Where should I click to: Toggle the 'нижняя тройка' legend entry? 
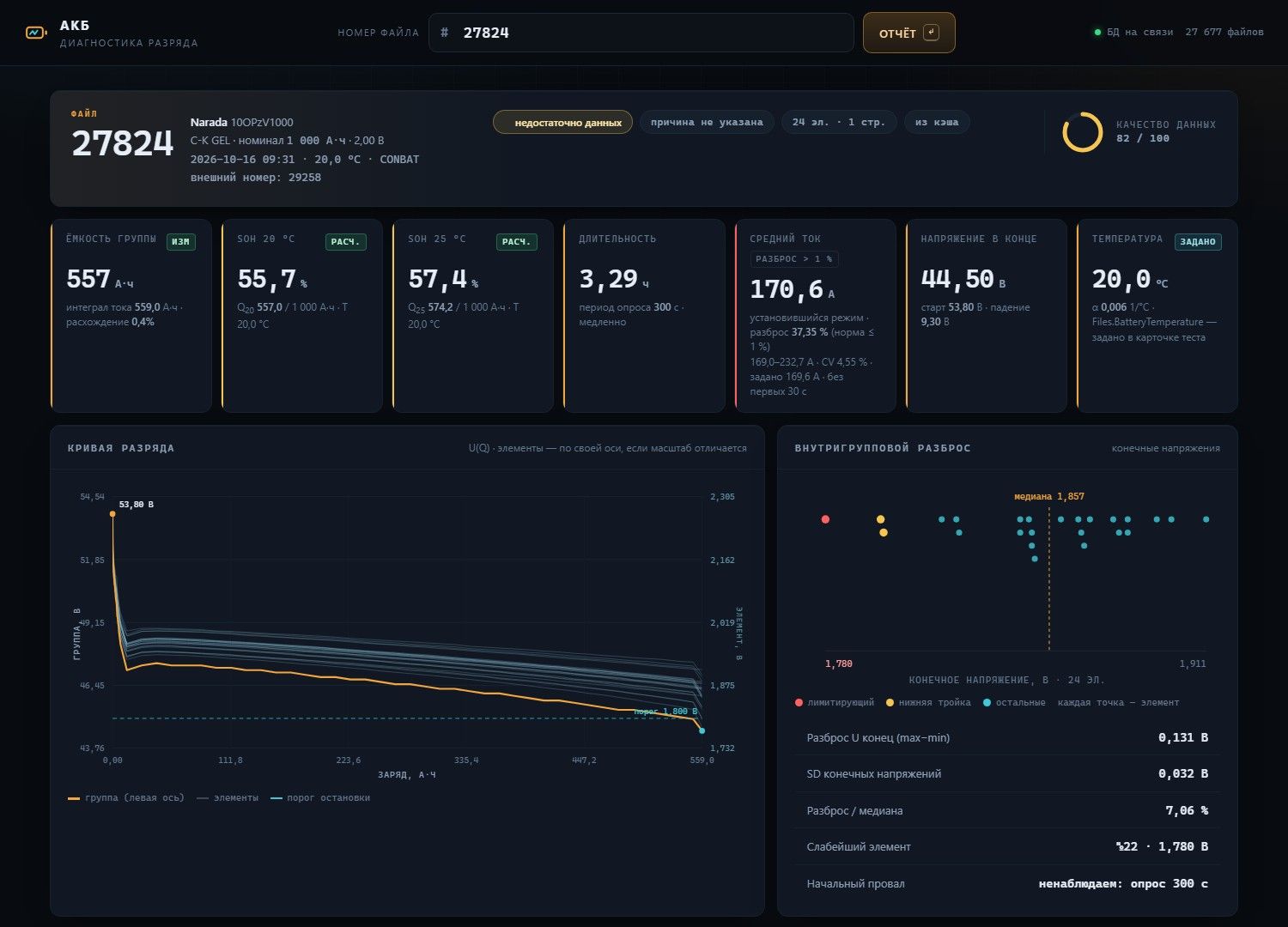pyautogui.click(x=928, y=702)
